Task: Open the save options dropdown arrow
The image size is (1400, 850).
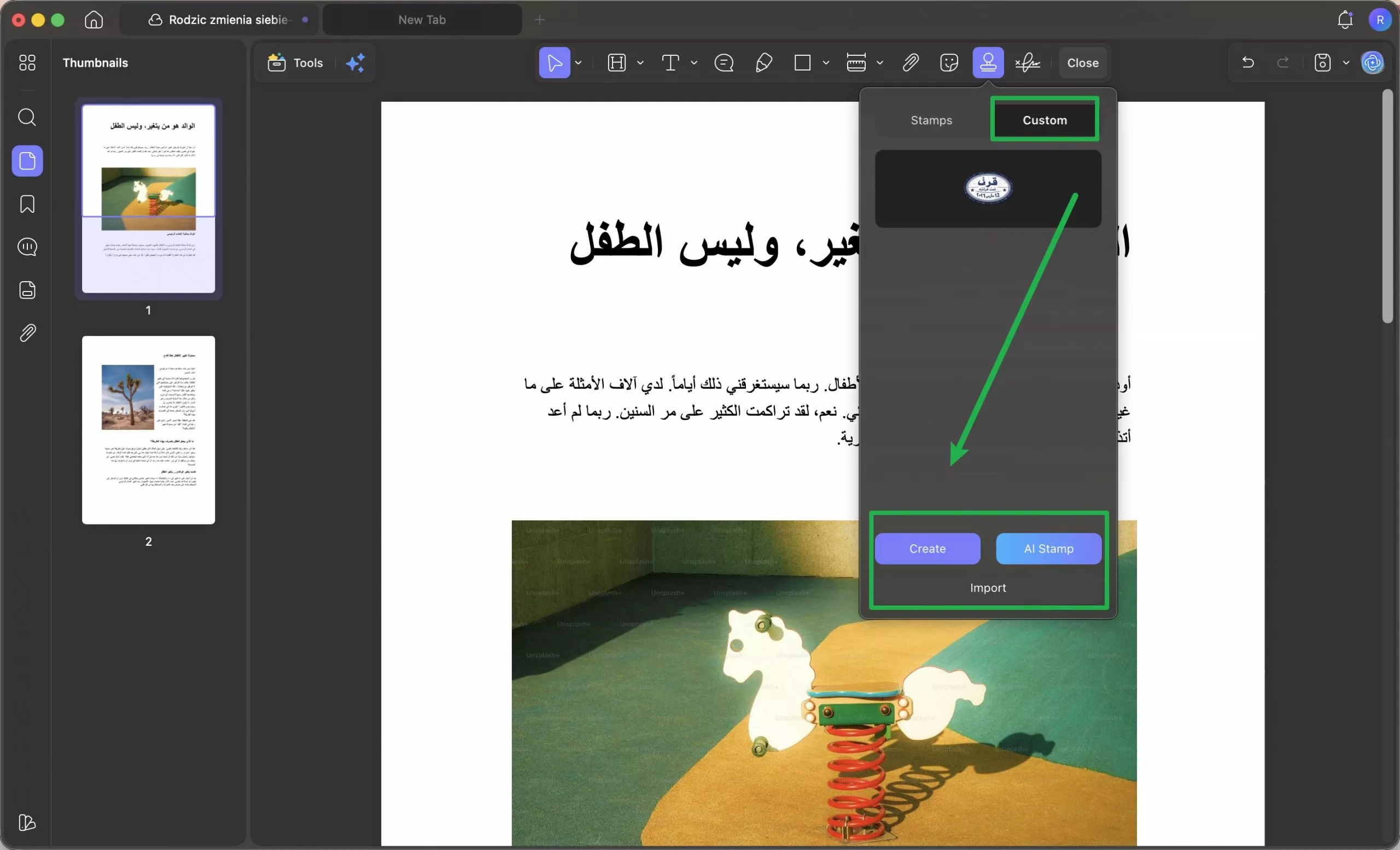Action: (x=1346, y=62)
